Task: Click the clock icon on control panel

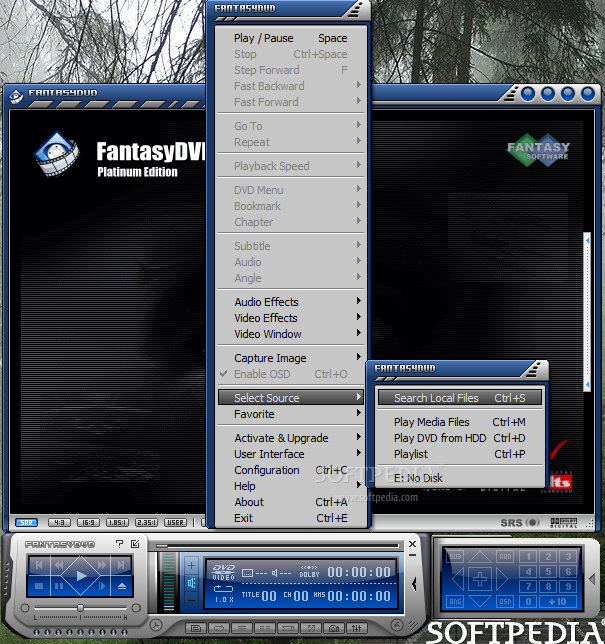Action: pyautogui.click(x=156, y=625)
